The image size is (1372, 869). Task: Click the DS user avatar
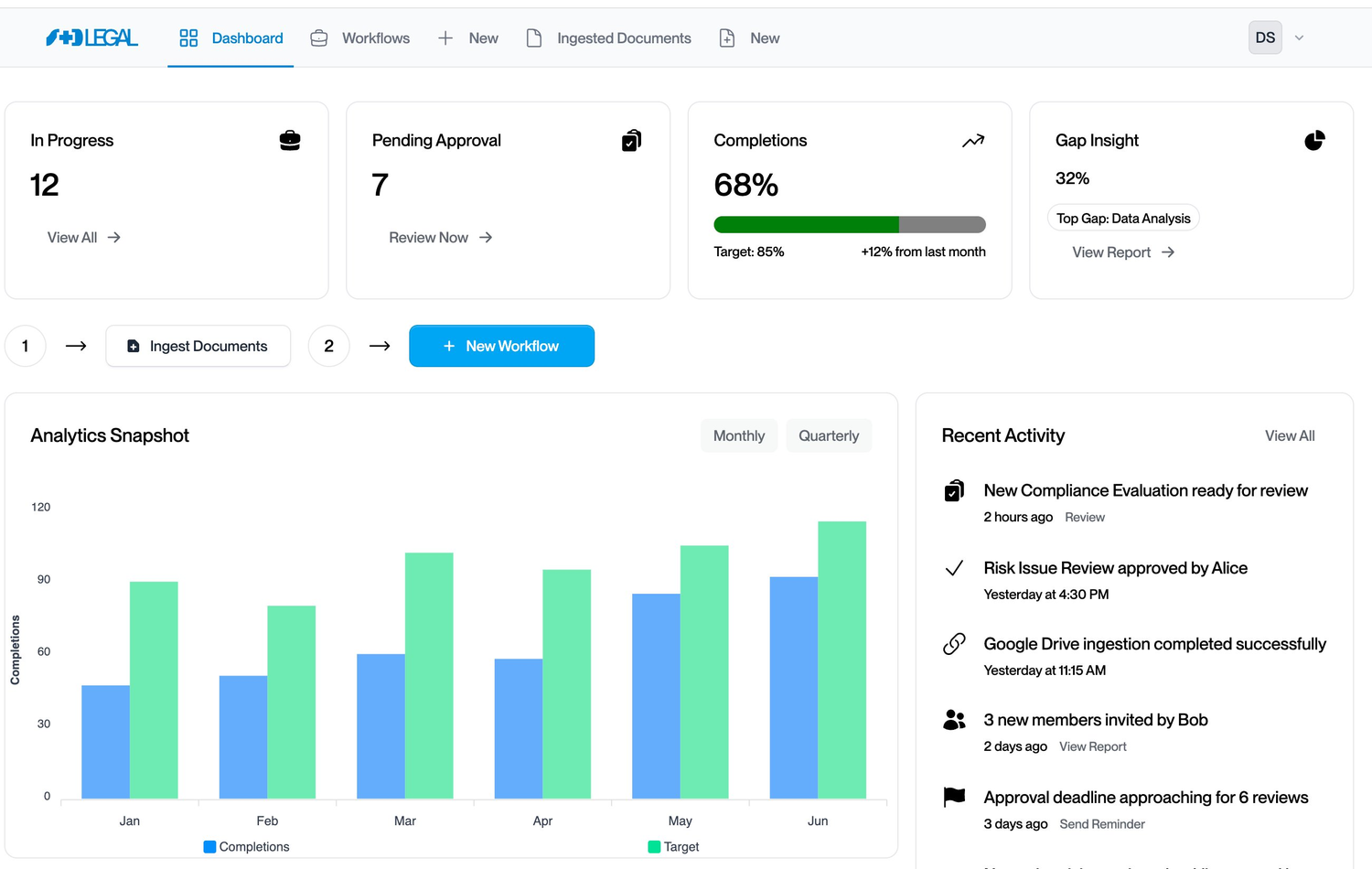(1265, 38)
